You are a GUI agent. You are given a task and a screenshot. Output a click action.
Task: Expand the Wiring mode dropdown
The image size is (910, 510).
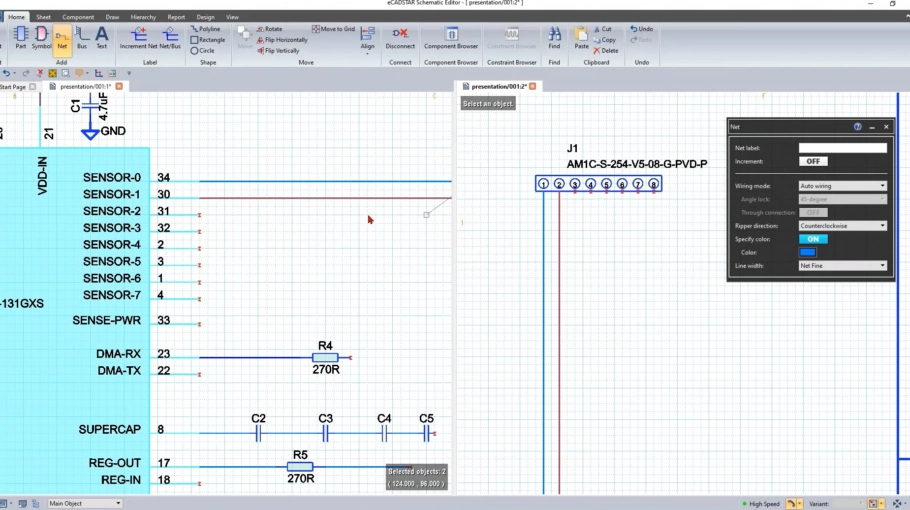[x=842, y=186]
